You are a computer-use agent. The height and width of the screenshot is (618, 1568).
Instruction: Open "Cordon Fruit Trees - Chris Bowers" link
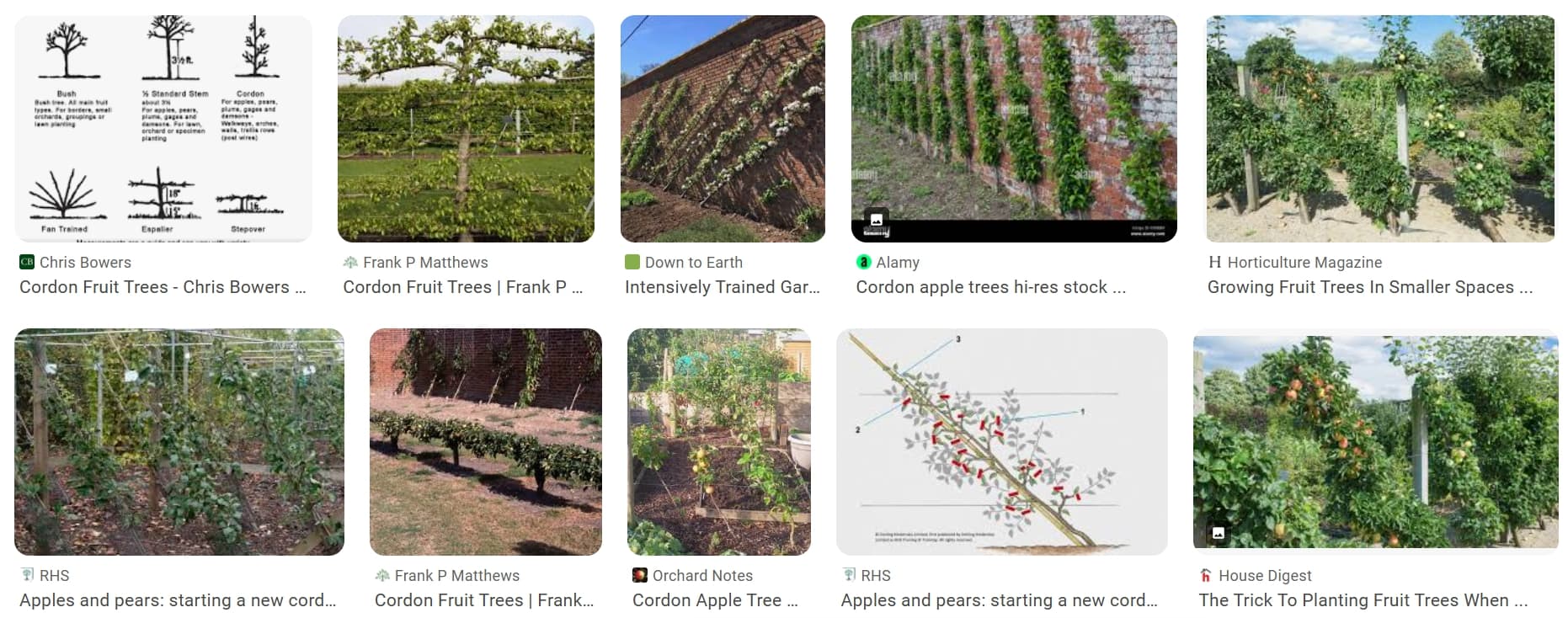coord(163,287)
